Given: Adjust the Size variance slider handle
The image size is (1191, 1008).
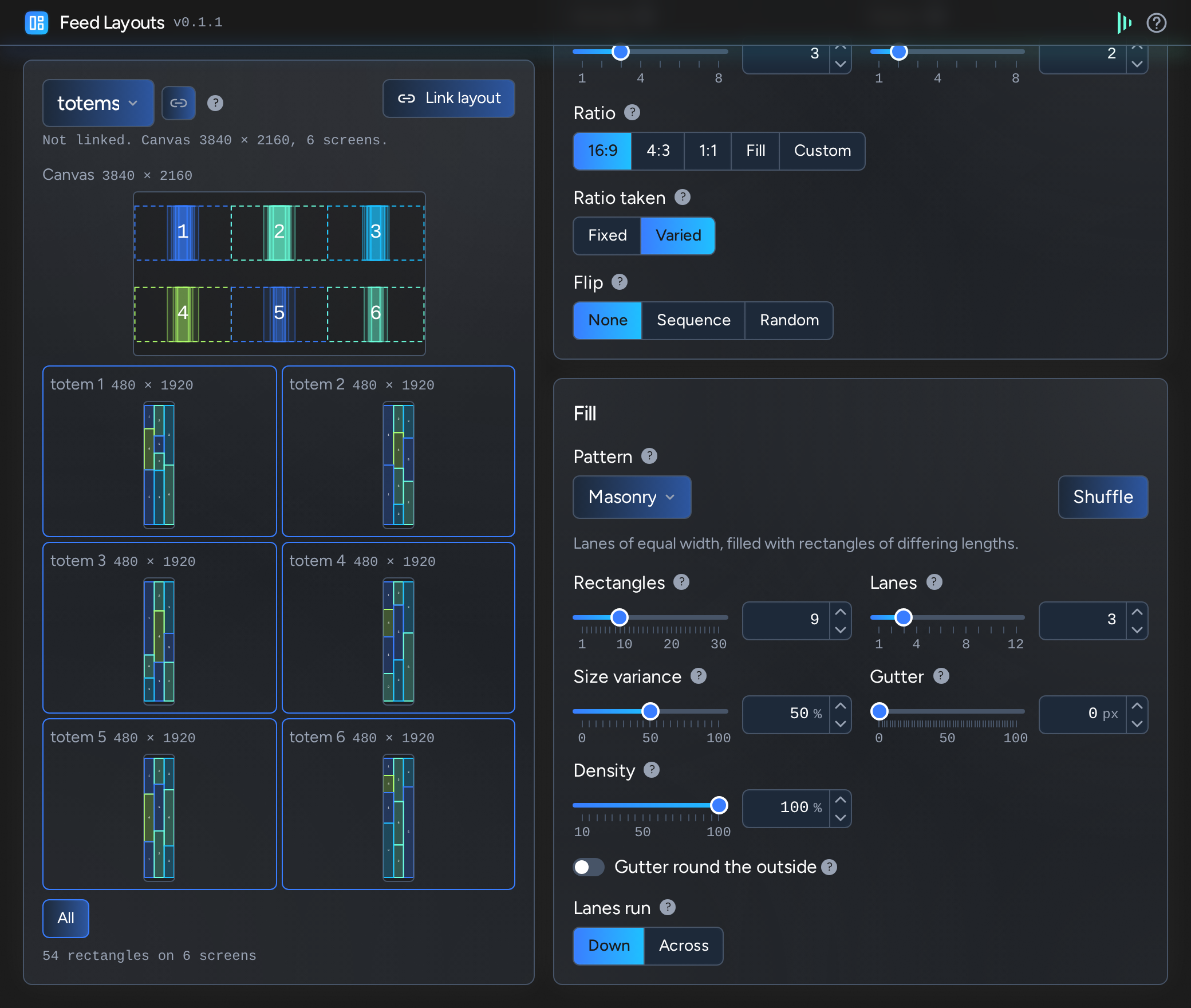Looking at the screenshot, I should point(650,711).
